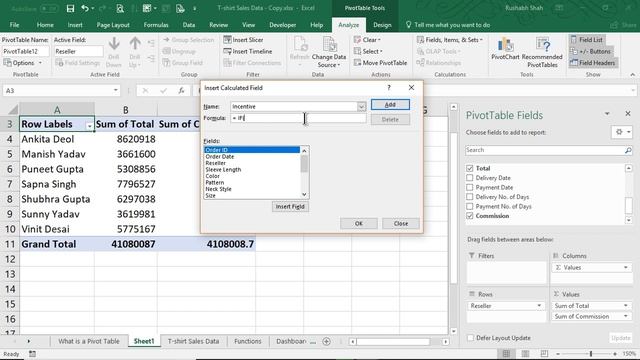Open the Select dropdown in Actions
640x360 pixels.
368,51
